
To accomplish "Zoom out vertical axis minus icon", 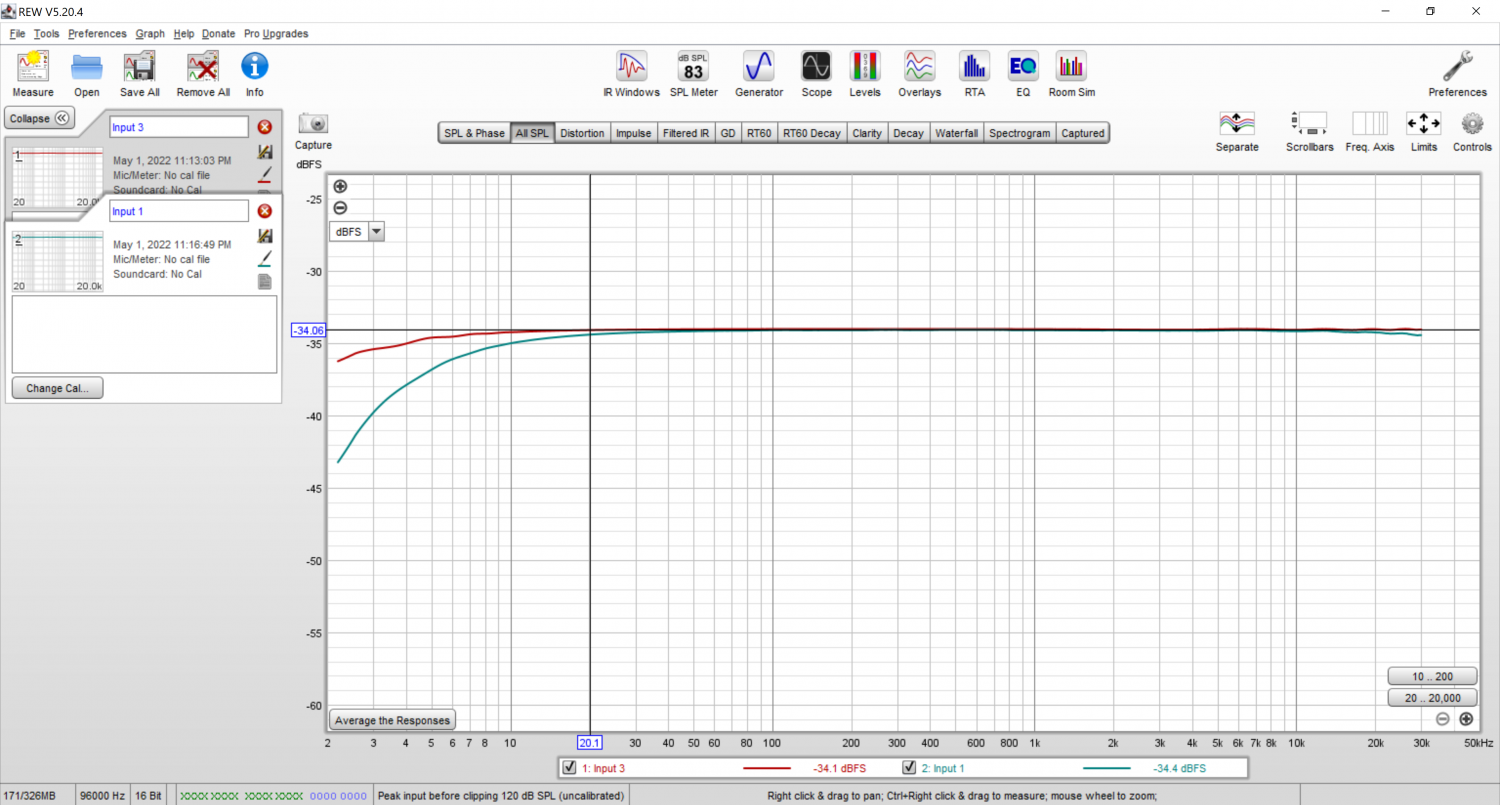I will [x=340, y=208].
